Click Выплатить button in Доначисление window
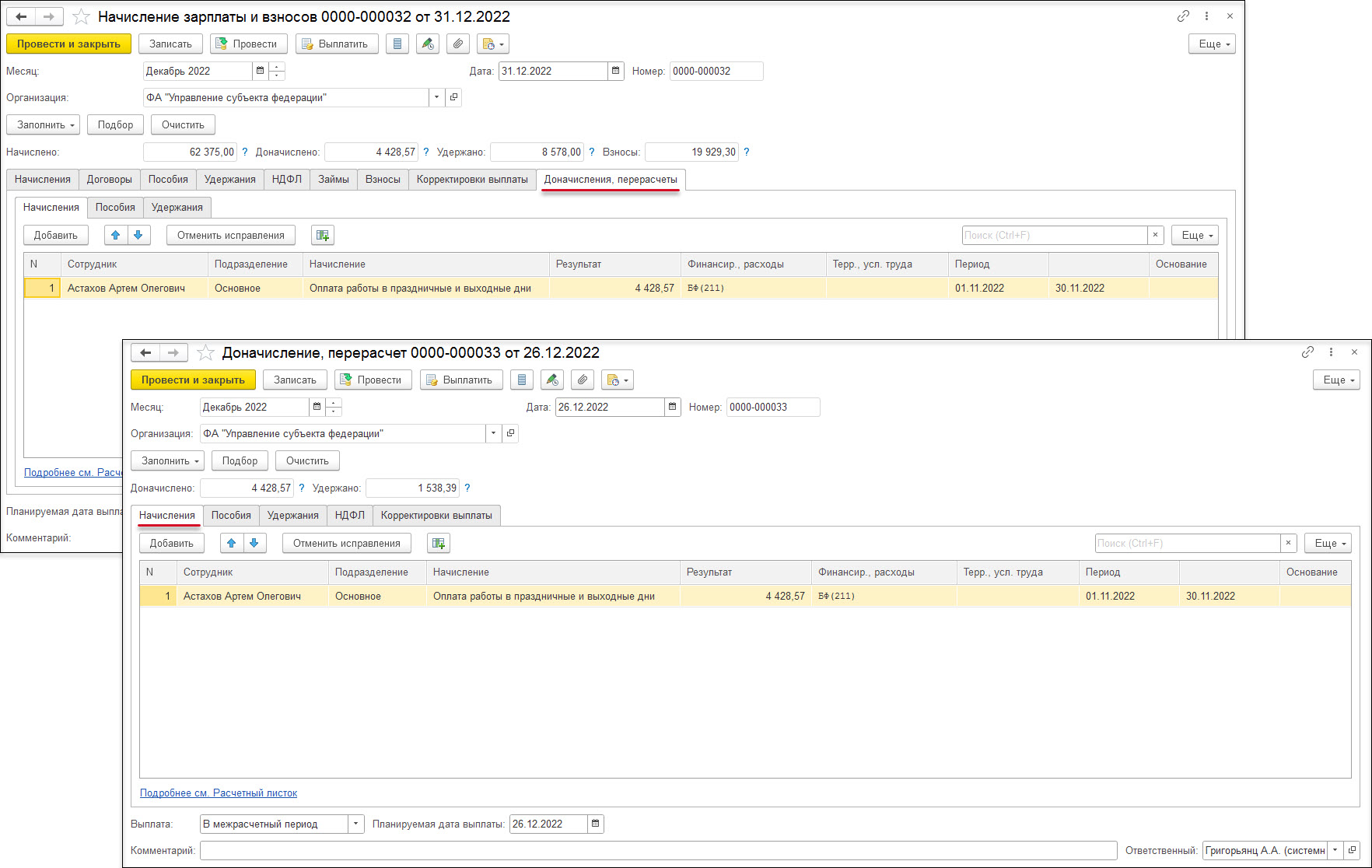 click(x=461, y=380)
